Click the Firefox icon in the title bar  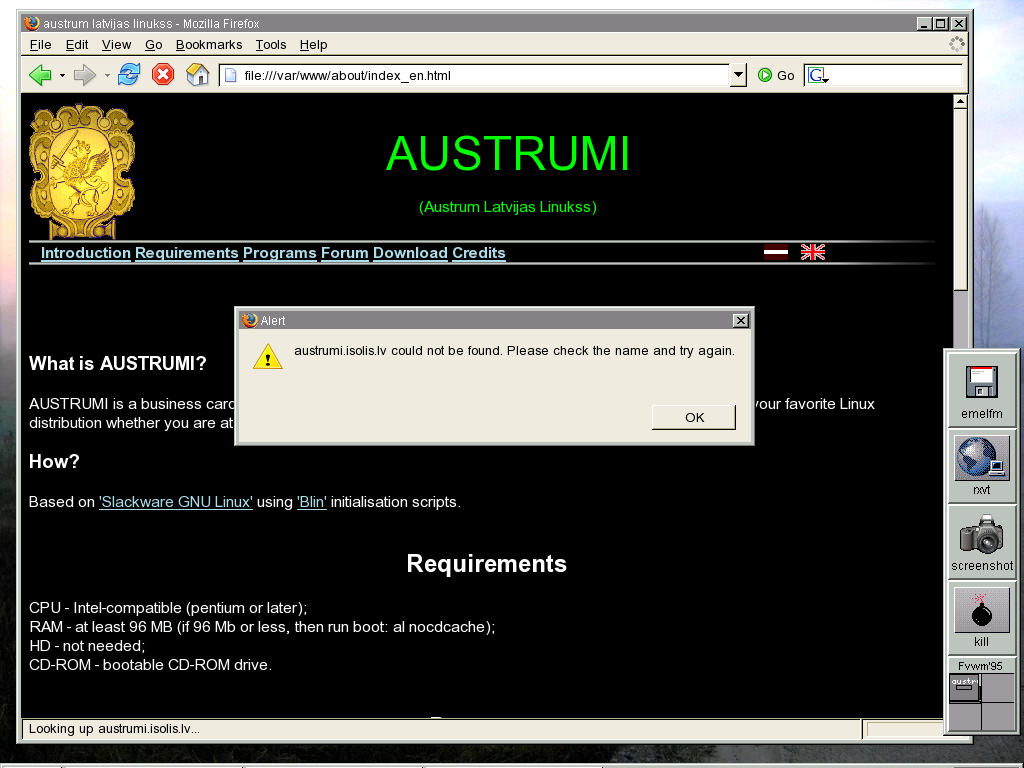coord(31,24)
